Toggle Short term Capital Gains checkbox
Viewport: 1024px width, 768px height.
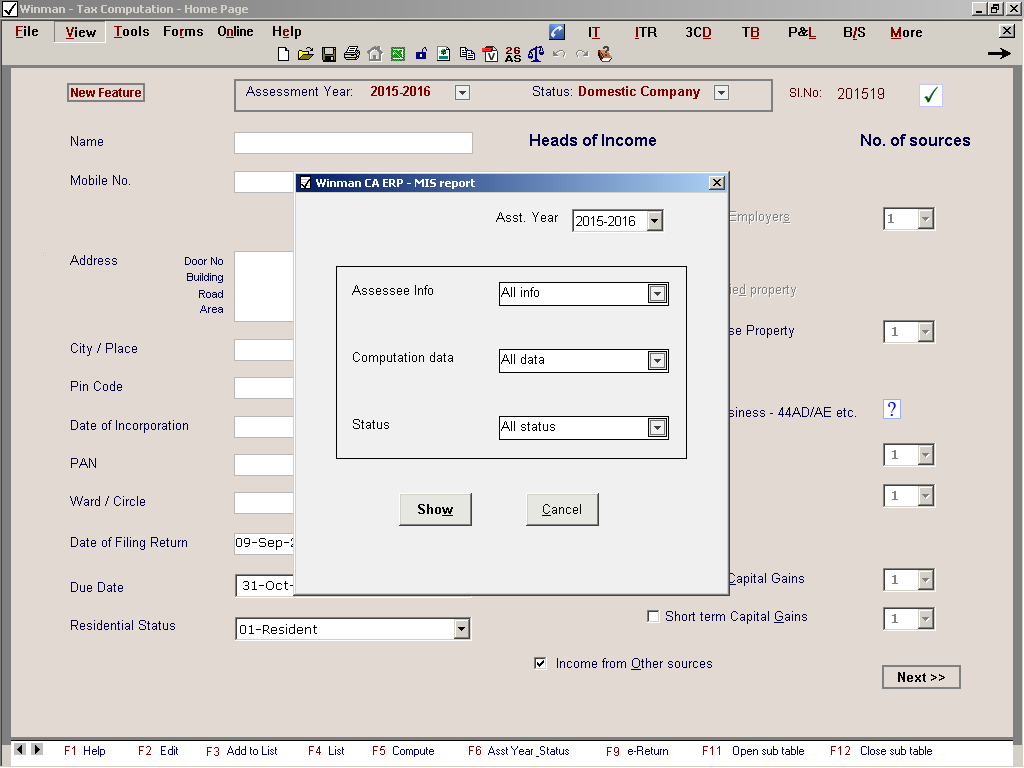(x=653, y=616)
